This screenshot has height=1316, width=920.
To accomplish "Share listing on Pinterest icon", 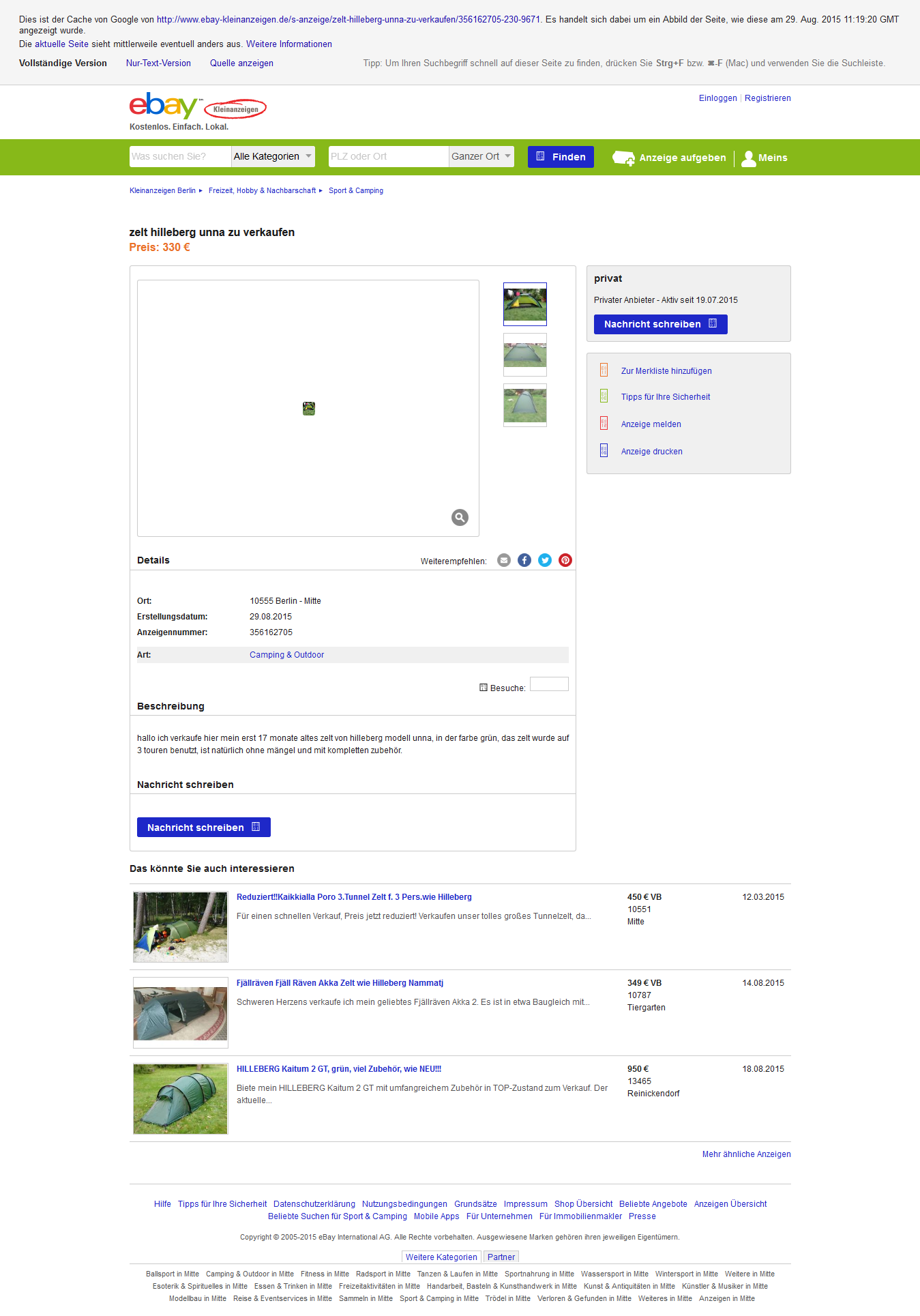I will (x=565, y=560).
